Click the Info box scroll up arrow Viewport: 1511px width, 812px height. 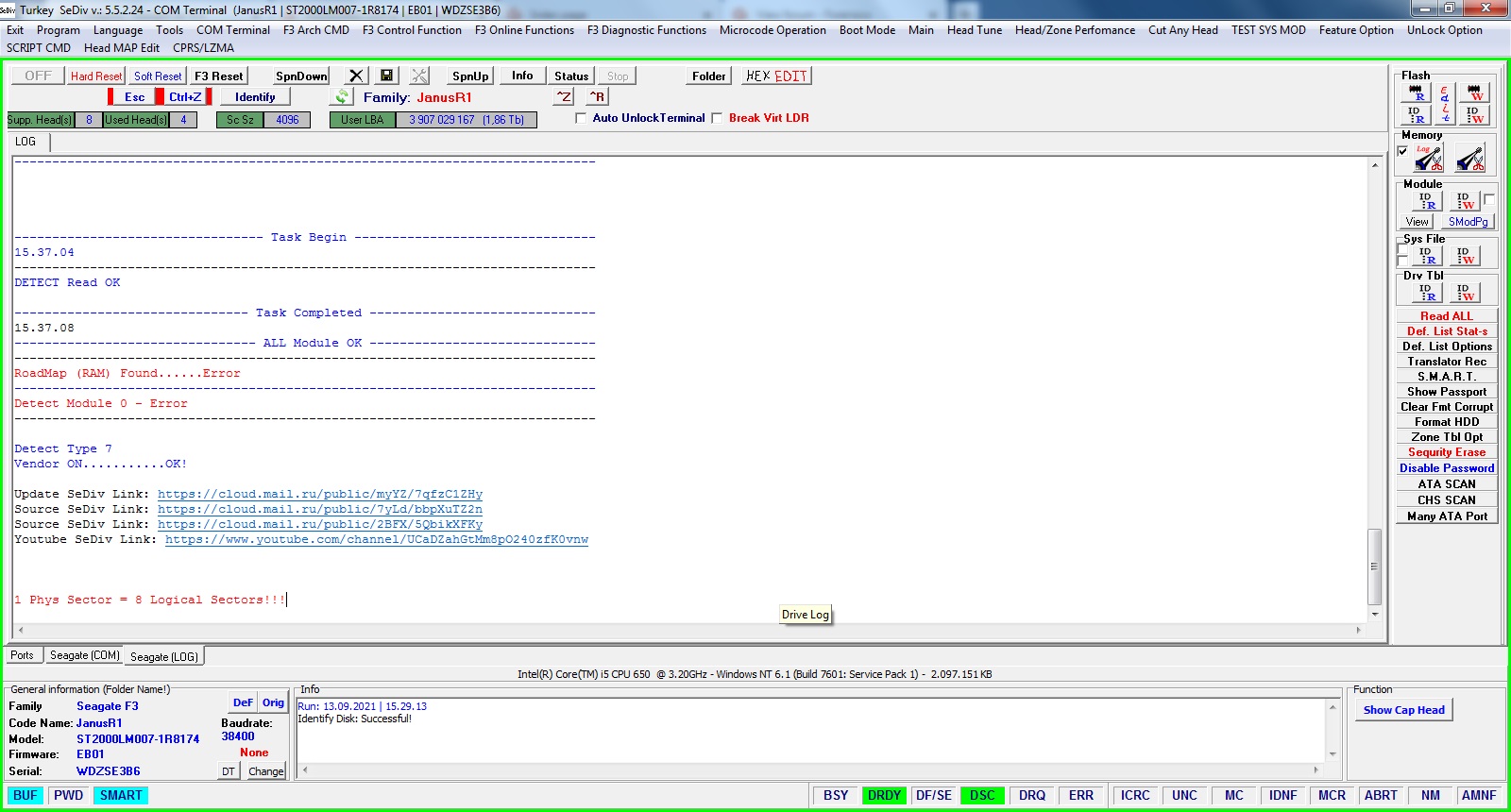[1333, 707]
